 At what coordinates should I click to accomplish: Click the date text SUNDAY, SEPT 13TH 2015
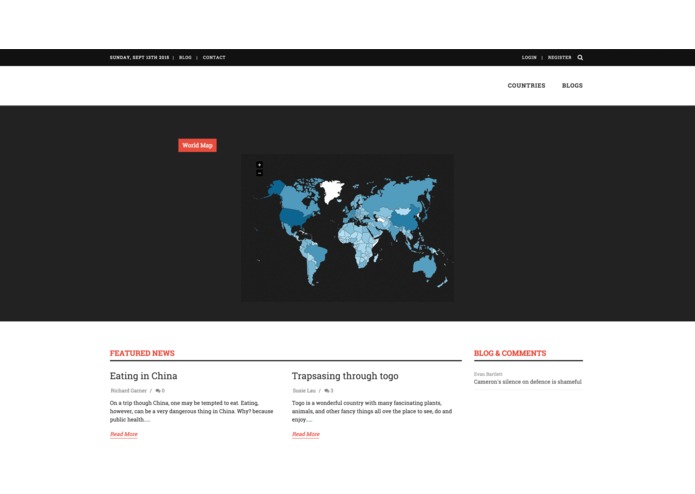coord(139,58)
